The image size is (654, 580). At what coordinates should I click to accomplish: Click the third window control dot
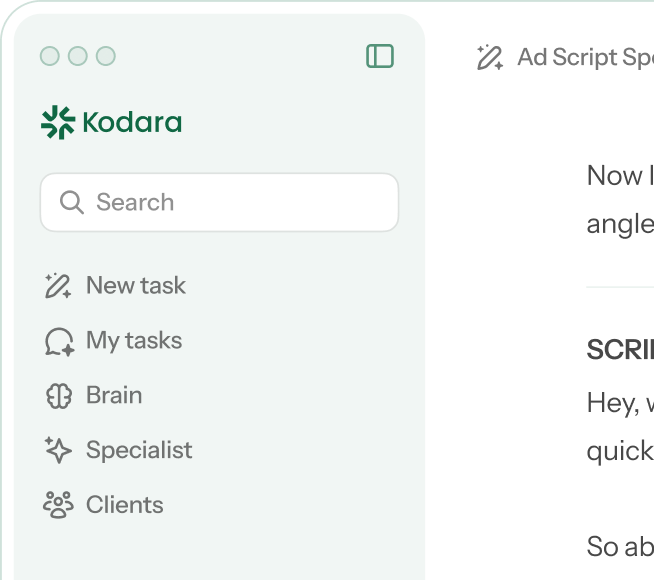click(x=106, y=56)
